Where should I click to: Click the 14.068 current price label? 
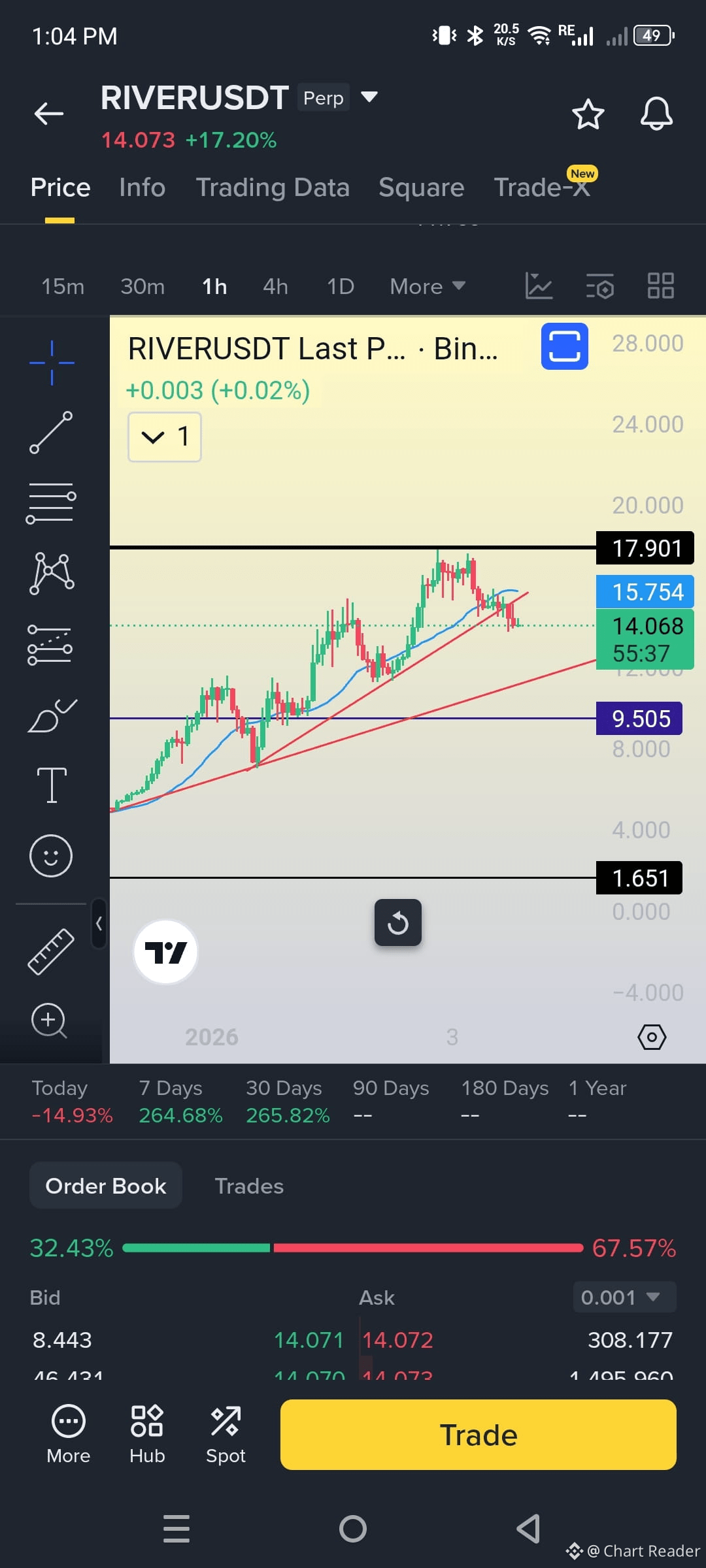point(645,639)
